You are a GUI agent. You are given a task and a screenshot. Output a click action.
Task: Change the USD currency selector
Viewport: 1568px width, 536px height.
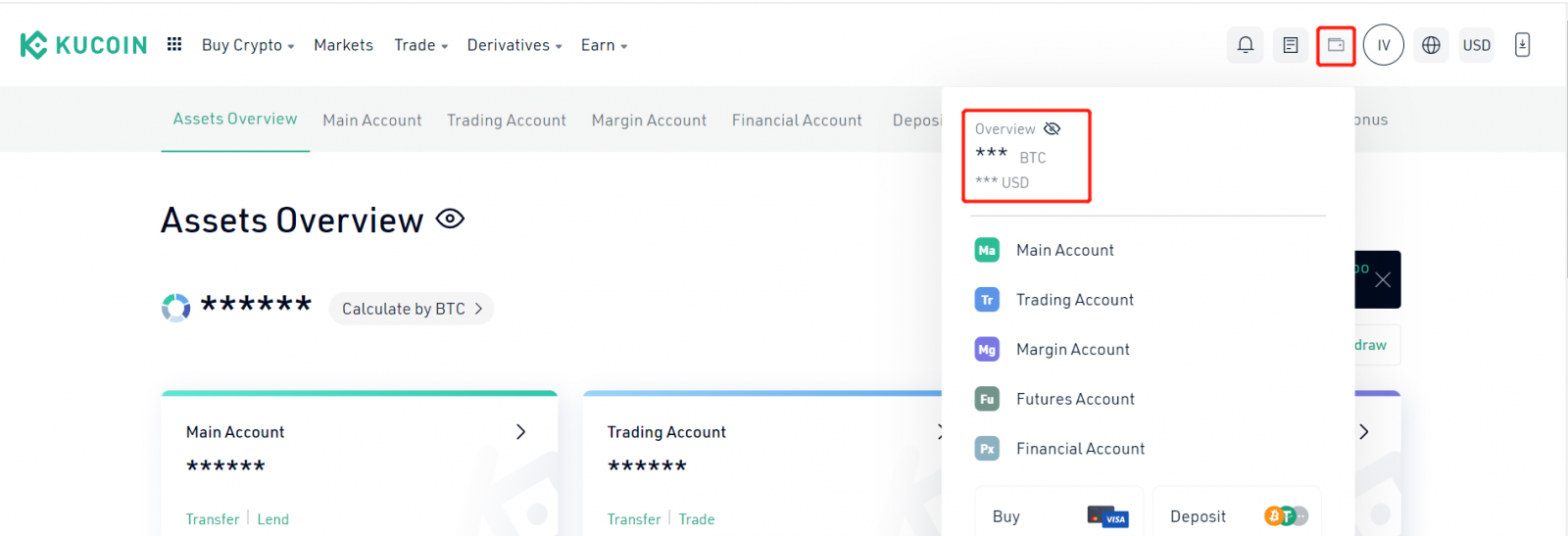coord(1476,45)
